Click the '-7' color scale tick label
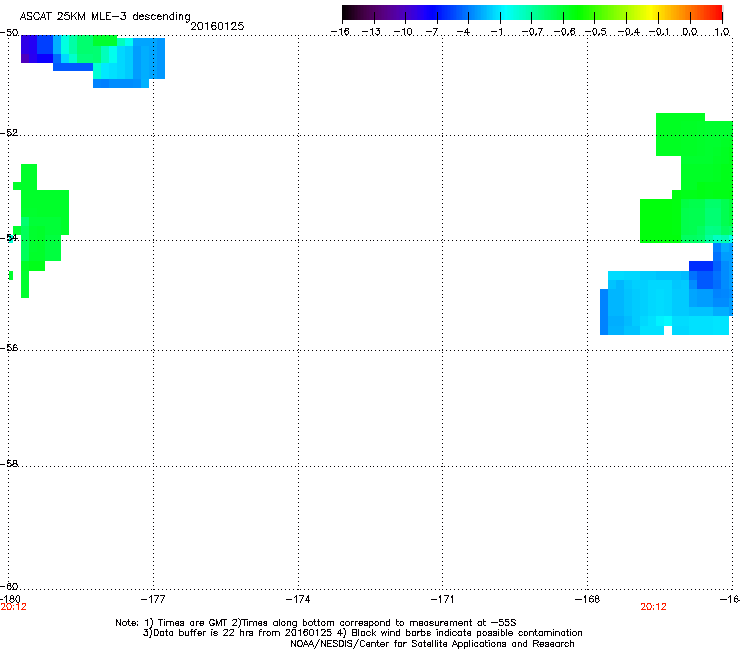Screen dimensions: 740x650 pos(432,32)
